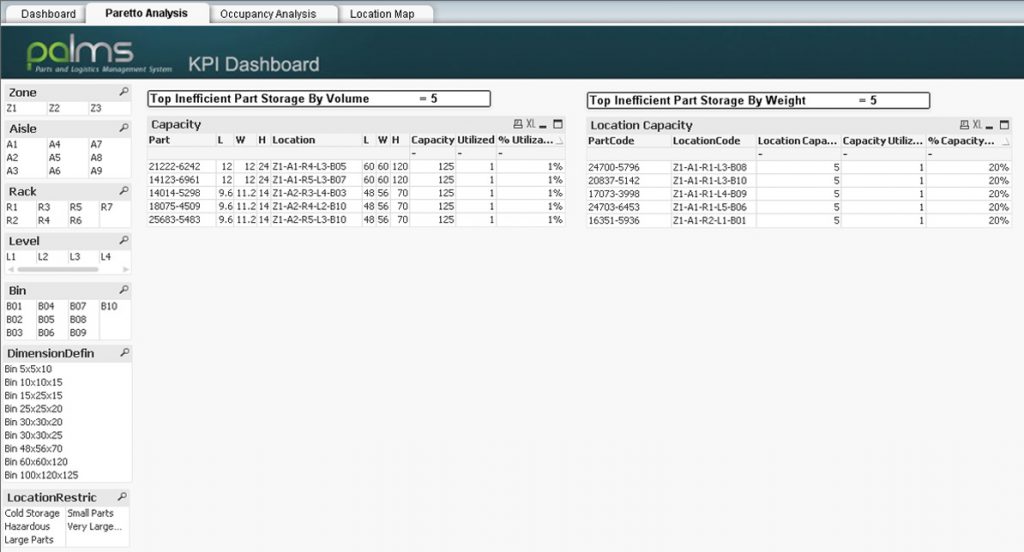The image size is (1024, 552).
Task: Click the Rack listbox search magnifier
Action: point(123,191)
